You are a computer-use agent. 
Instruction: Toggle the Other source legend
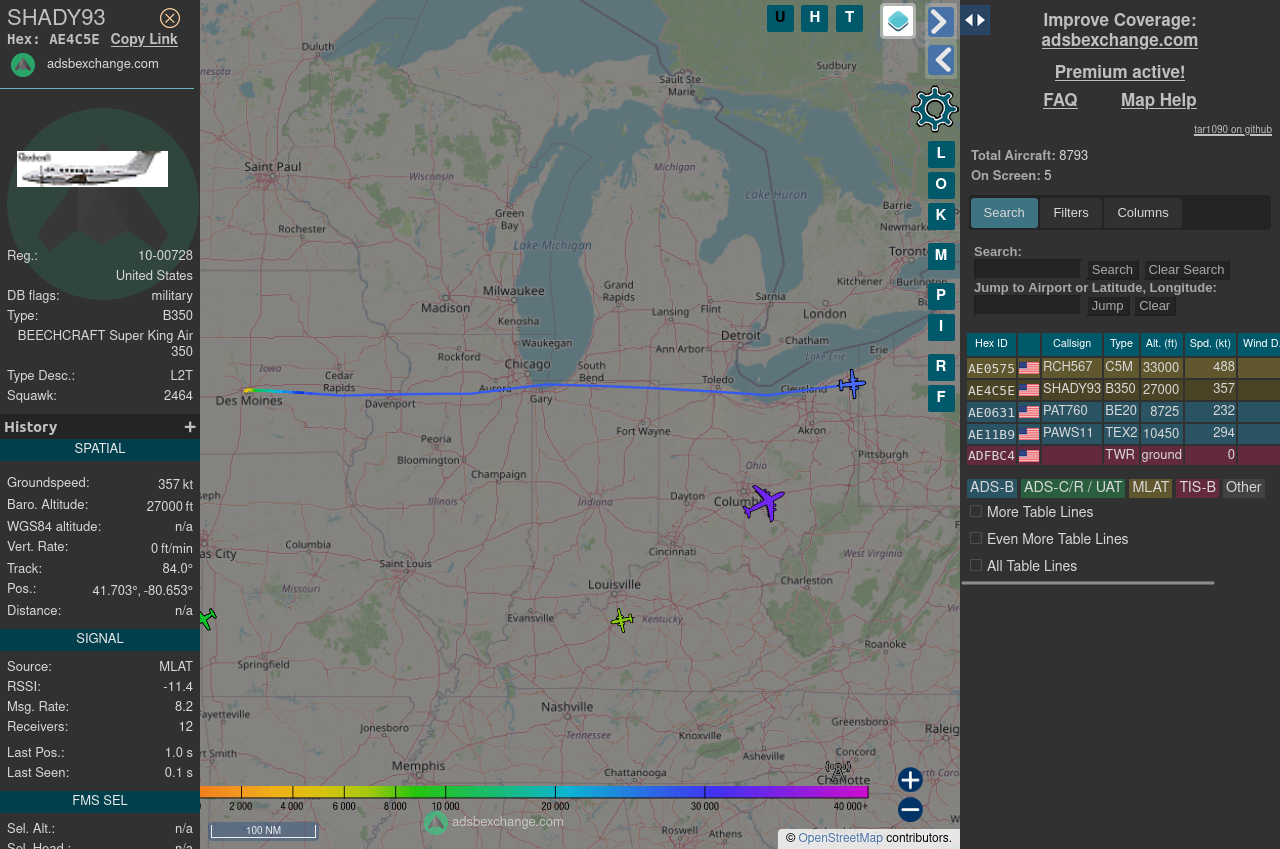(x=1243, y=488)
